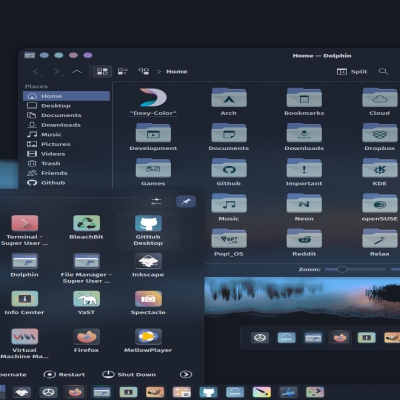Launch Terminal - Super User from launcher
Image resolution: width=400 pixels, height=400 pixels.
click(x=24, y=230)
